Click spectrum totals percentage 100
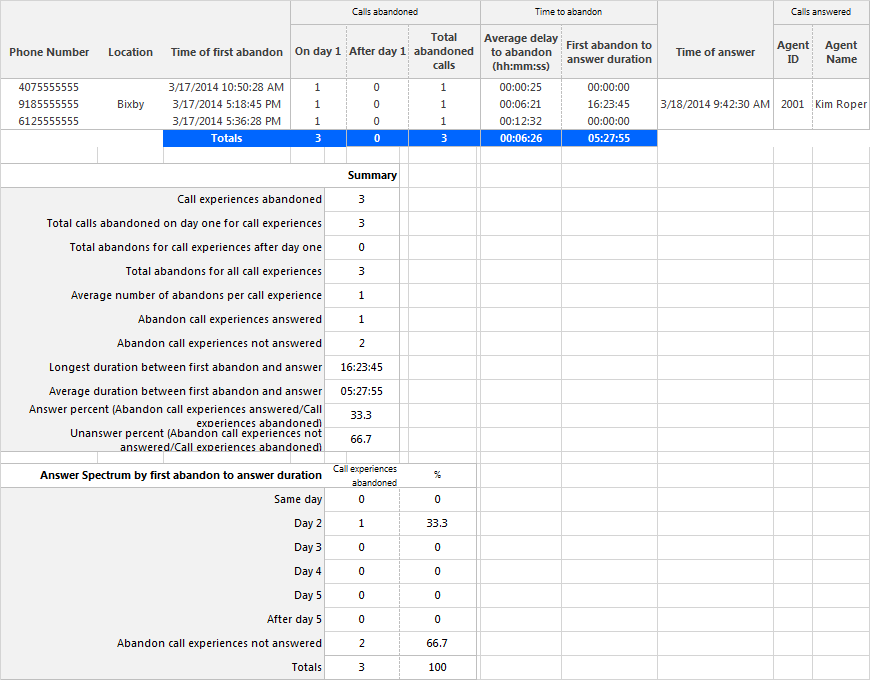This screenshot has height=680, width=870. [x=437, y=667]
